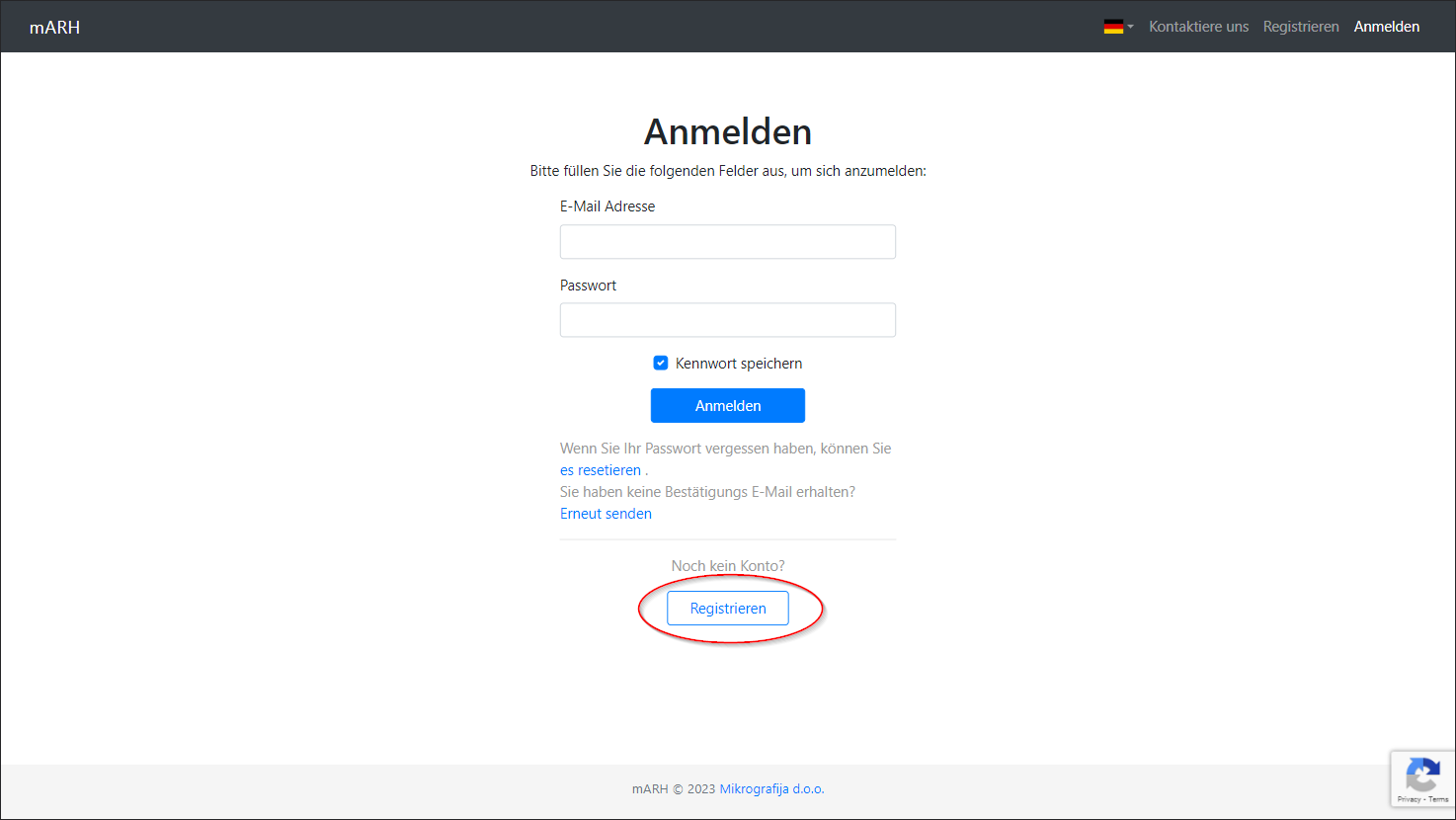Open the reCAPTCHA Privacy link
Viewport: 1456px width, 820px height.
(1409, 799)
